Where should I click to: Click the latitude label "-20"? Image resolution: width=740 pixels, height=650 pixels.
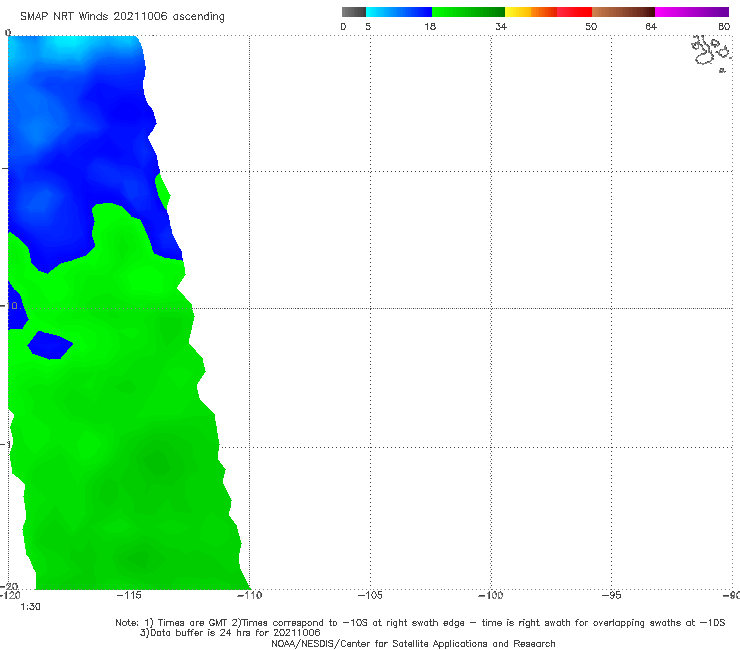9,586
